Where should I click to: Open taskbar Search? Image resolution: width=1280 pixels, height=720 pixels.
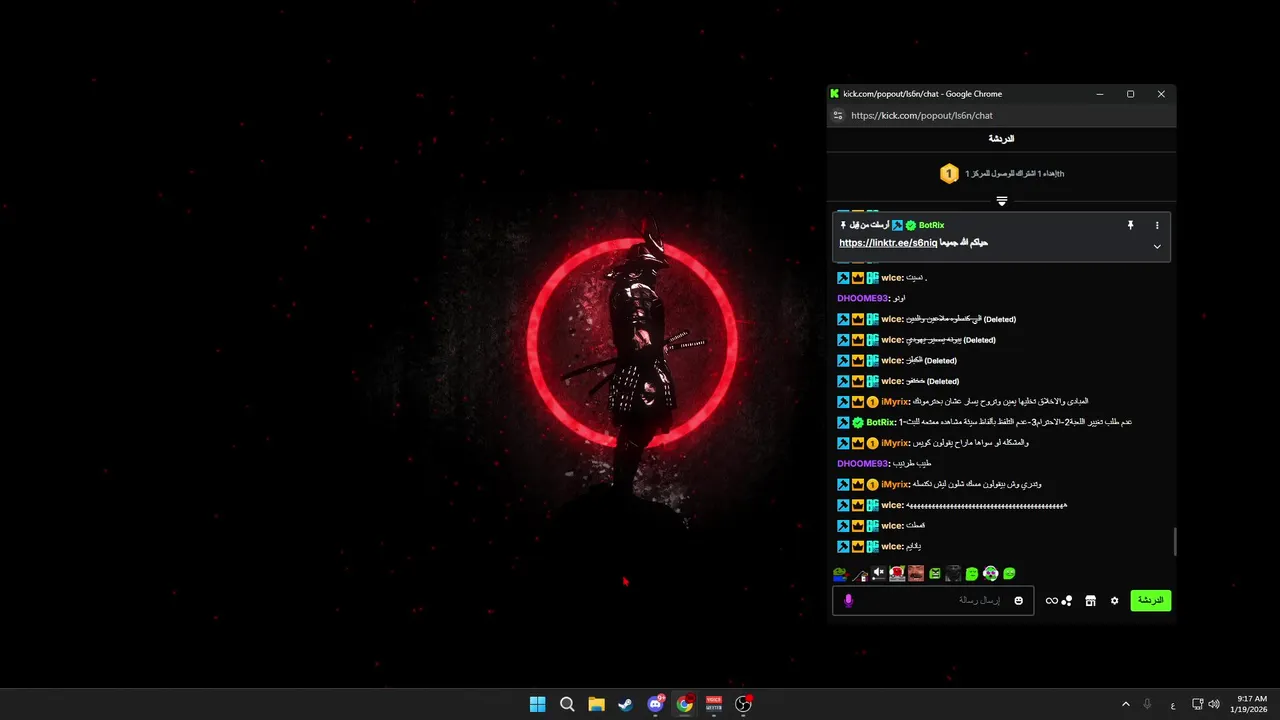click(x=567, y=704)
